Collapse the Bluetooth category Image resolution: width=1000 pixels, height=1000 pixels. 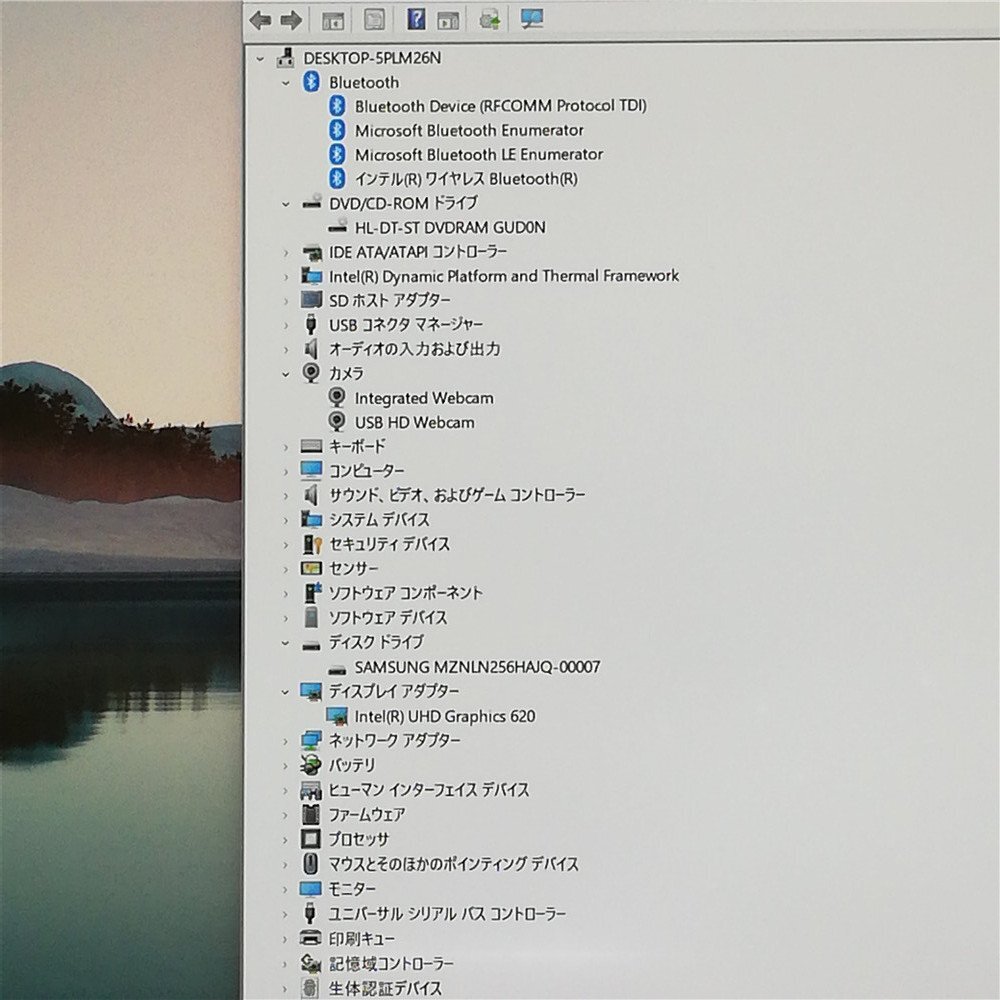[x=286, y=83]
